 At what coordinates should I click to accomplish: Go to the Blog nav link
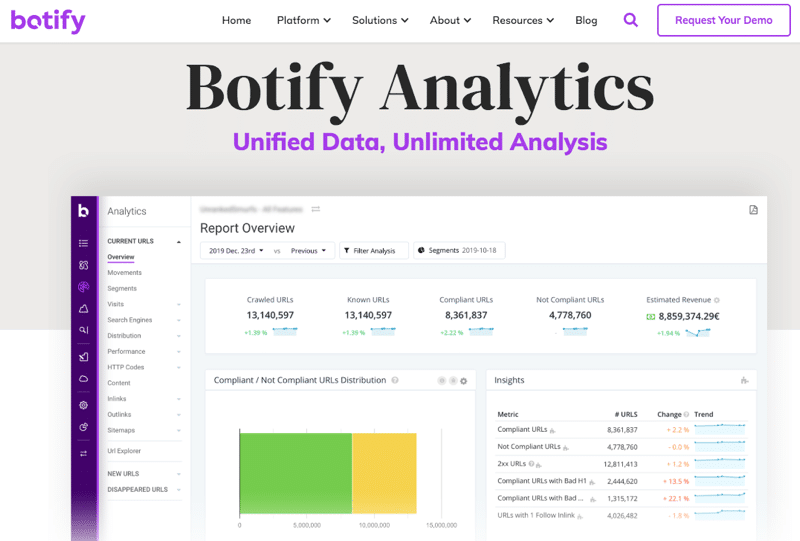(x=586, y=20)
